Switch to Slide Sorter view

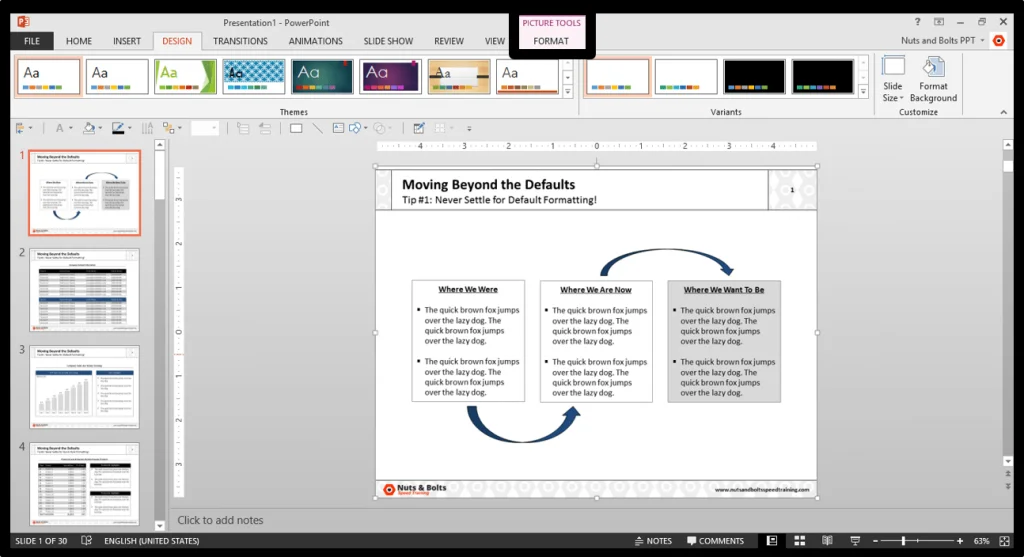click(799, 541)
